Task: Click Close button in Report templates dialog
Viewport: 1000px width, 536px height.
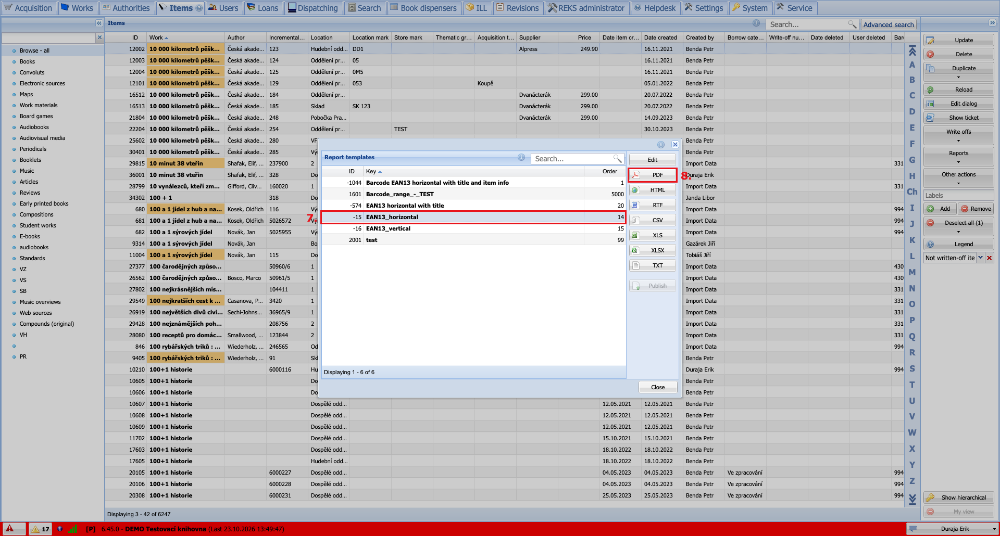Action: point(658,387)
